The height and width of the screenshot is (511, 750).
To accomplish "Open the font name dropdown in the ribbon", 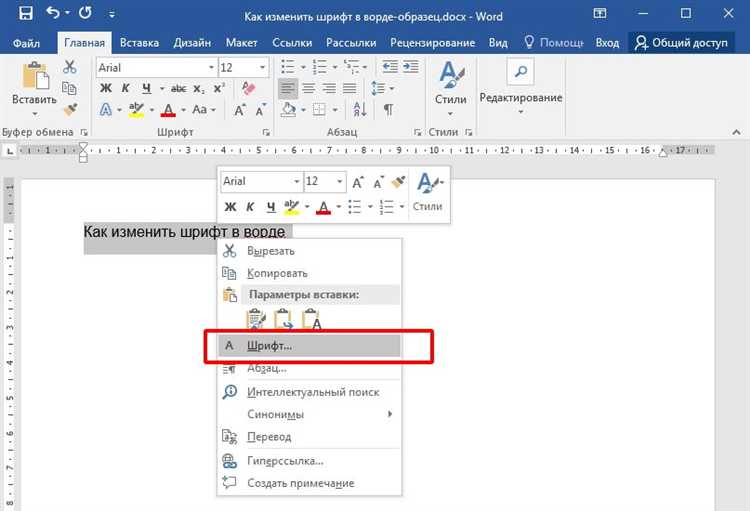I will coord(211,67).
